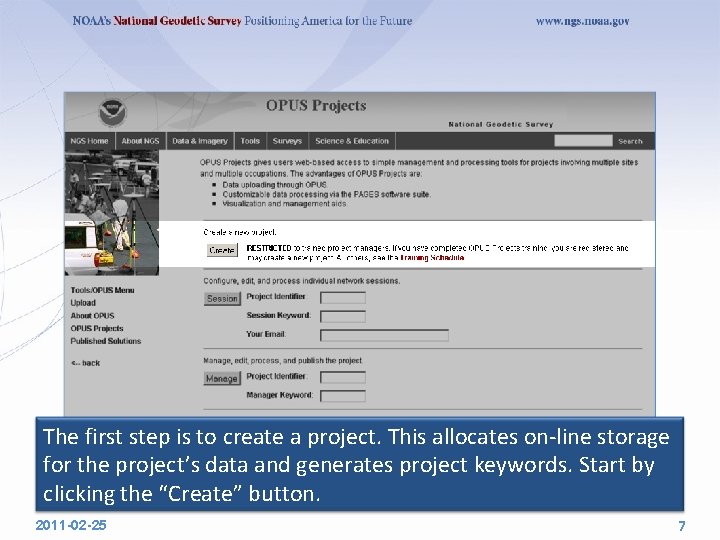This screenshot has height=540, width=720.
Task: Focus the Session Project Identifier field
Action: 343,298
